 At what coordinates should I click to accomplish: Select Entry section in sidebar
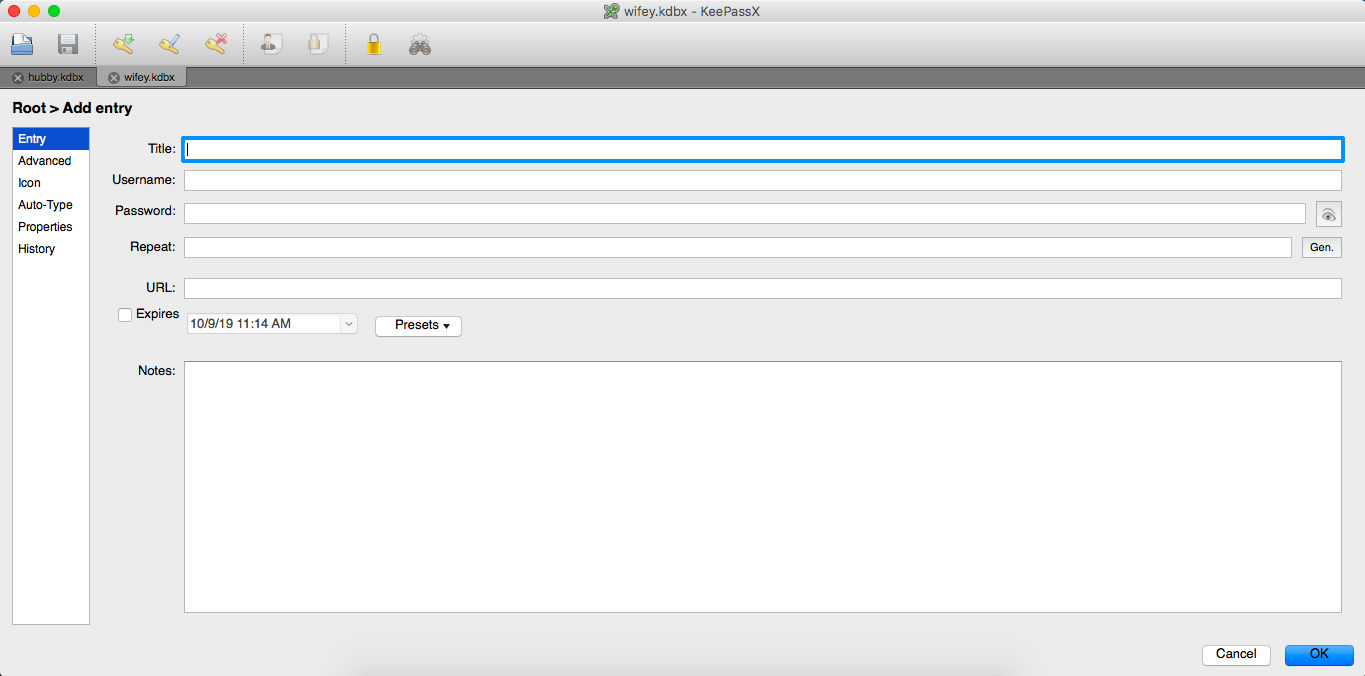51,139
